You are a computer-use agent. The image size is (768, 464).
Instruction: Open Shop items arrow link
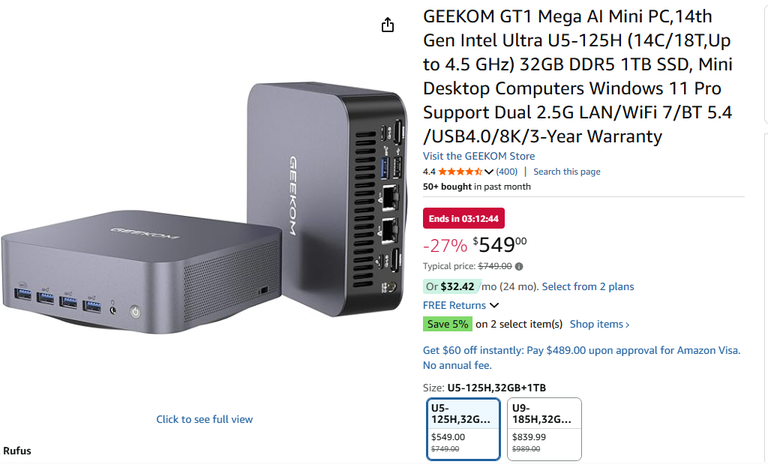[600, 324]
